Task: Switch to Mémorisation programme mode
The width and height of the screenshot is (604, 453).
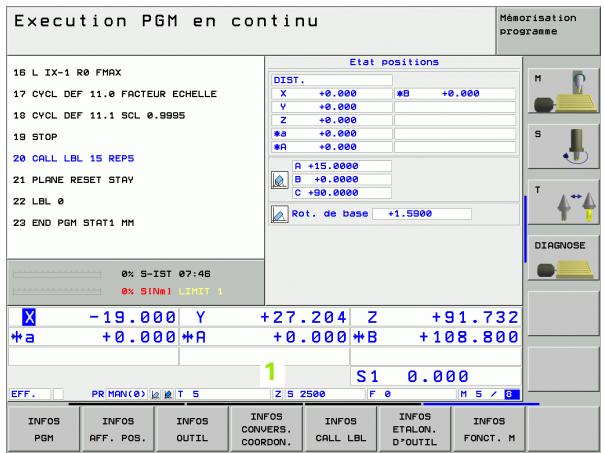Action: [x=548, y=31]
